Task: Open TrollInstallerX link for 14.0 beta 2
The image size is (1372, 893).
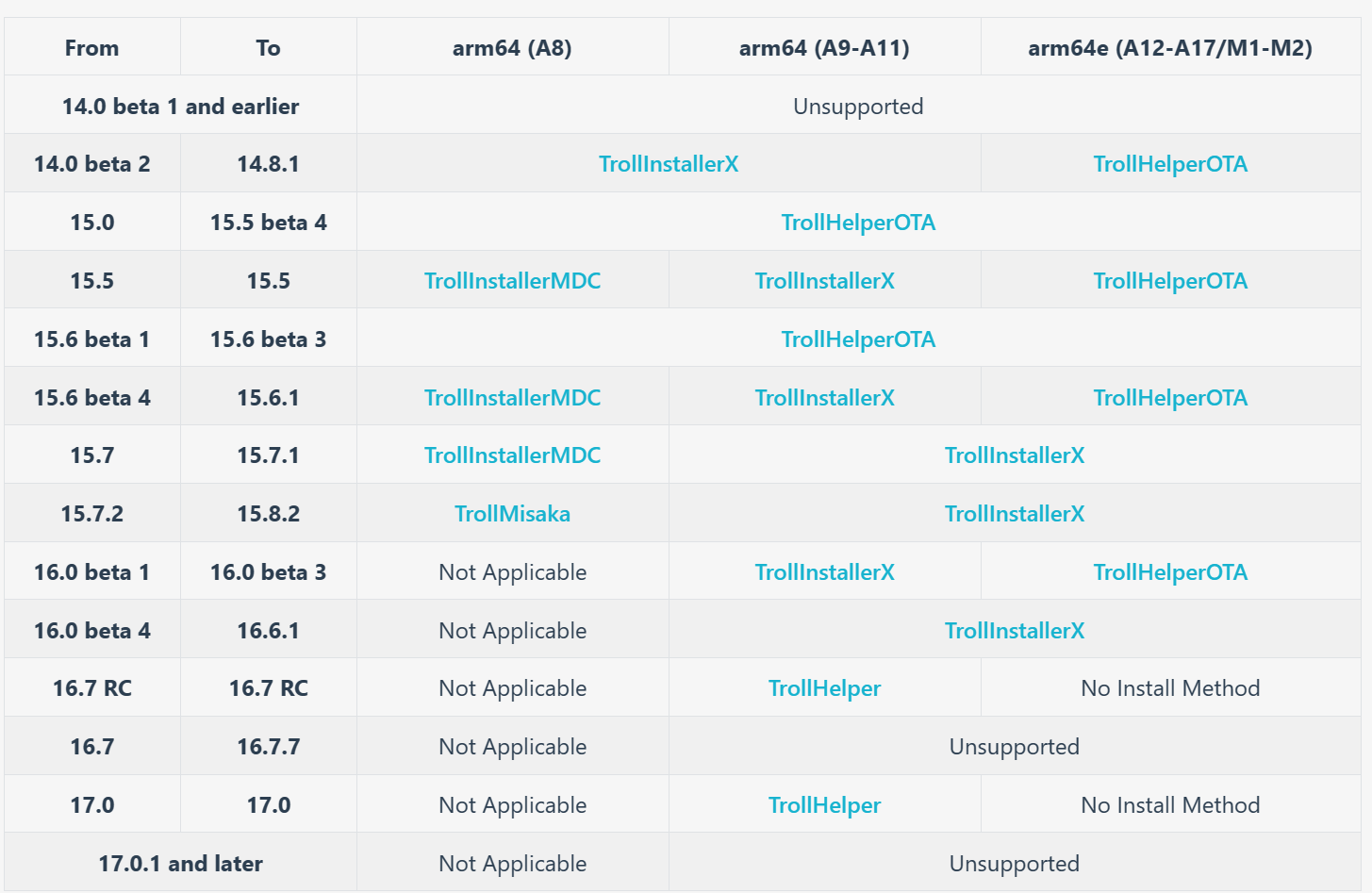Action: click(668, 164)
